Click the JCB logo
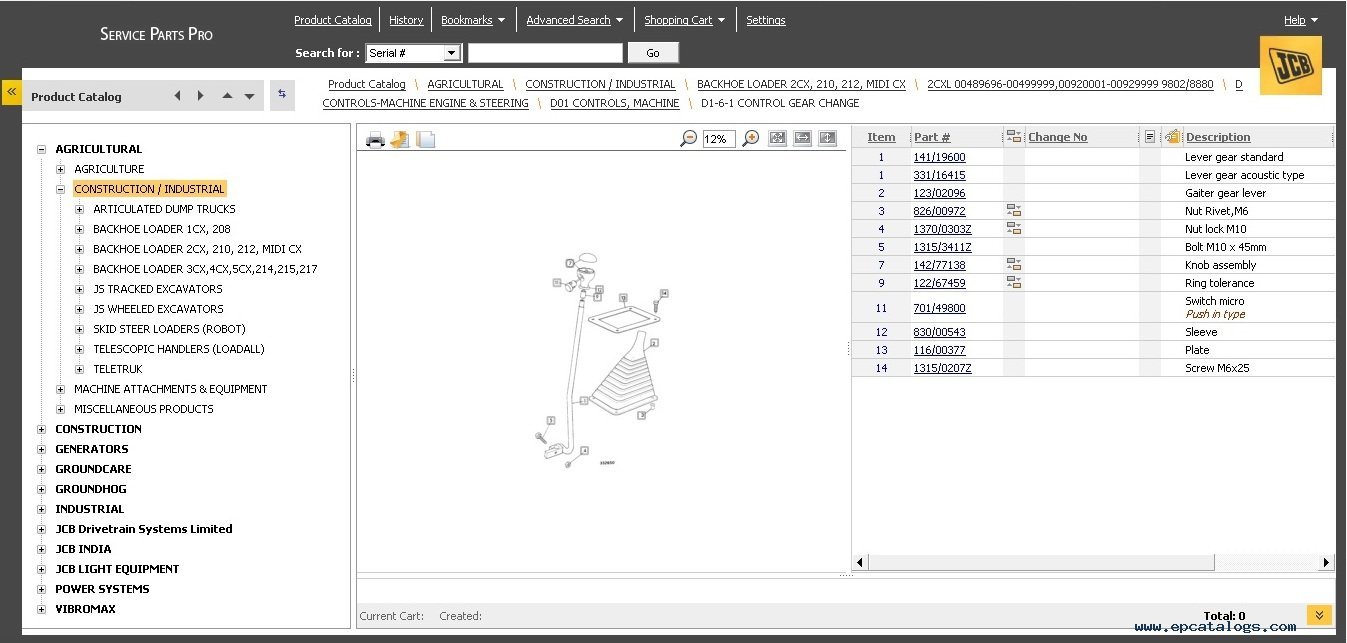Viewport: 1347px width, 643px height. (1290, 65)
